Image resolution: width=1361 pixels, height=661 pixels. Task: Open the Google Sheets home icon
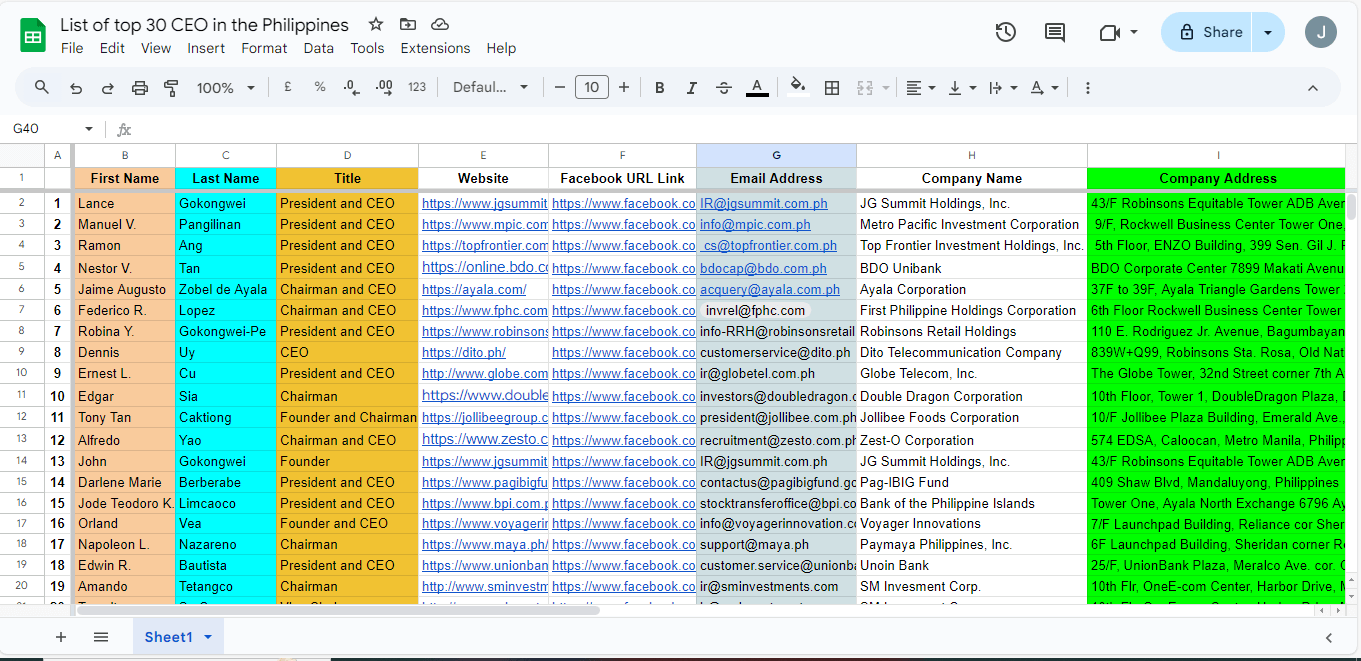tap(33, 36)
